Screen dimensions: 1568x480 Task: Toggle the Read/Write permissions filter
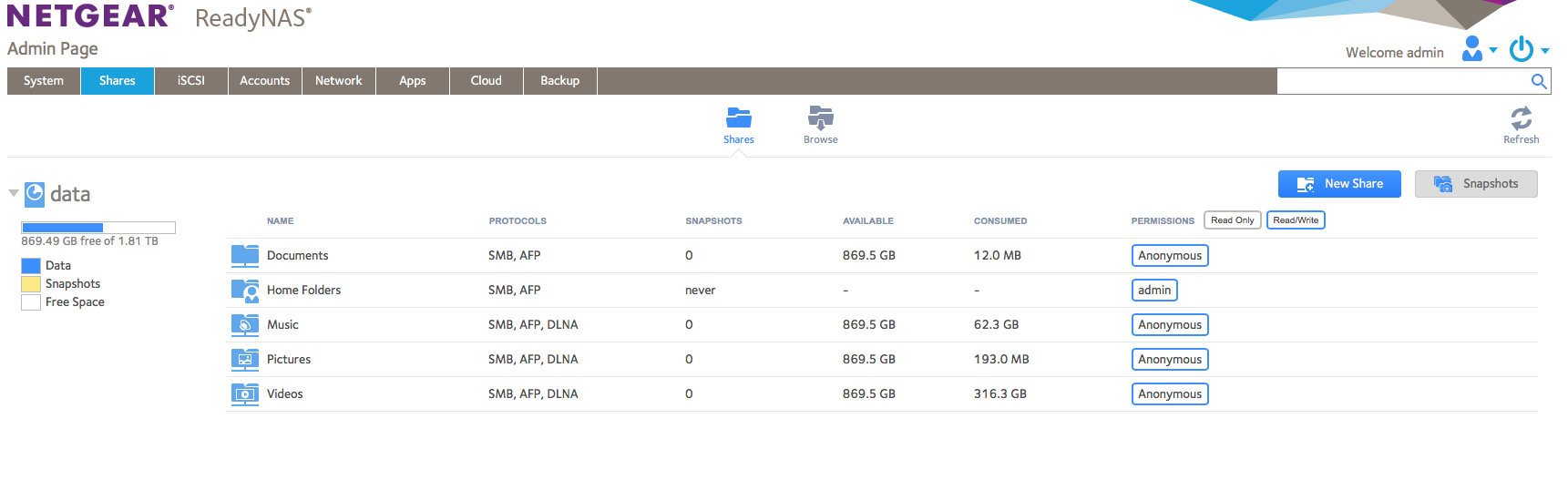[1295, 220]
